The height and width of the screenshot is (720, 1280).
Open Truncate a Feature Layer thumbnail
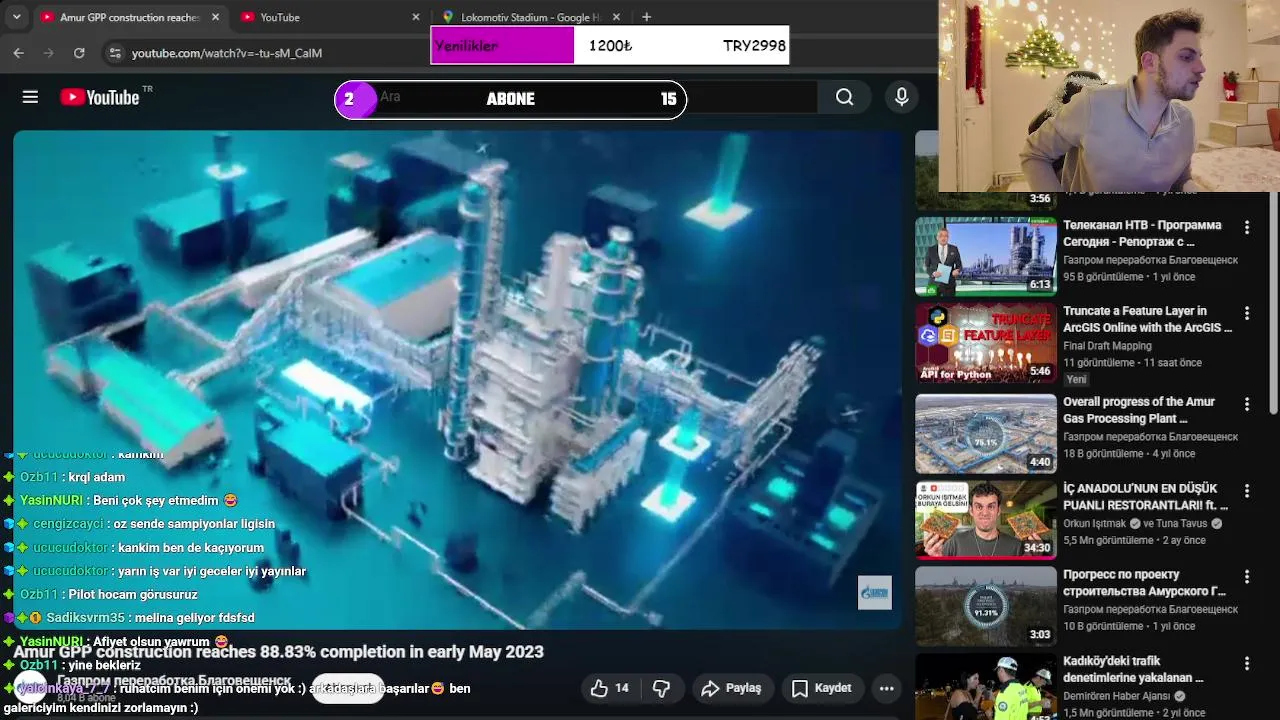click(x=986, y=343)
